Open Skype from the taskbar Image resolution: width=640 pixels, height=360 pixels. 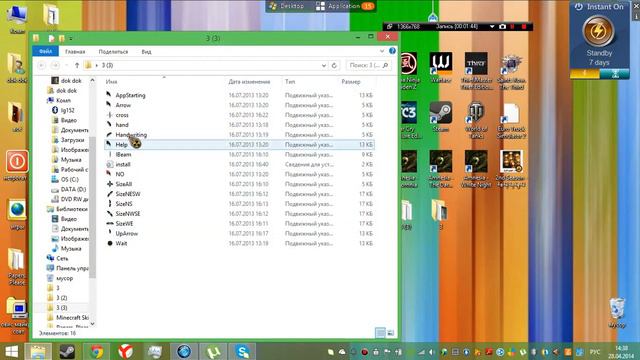pos(243,351)
